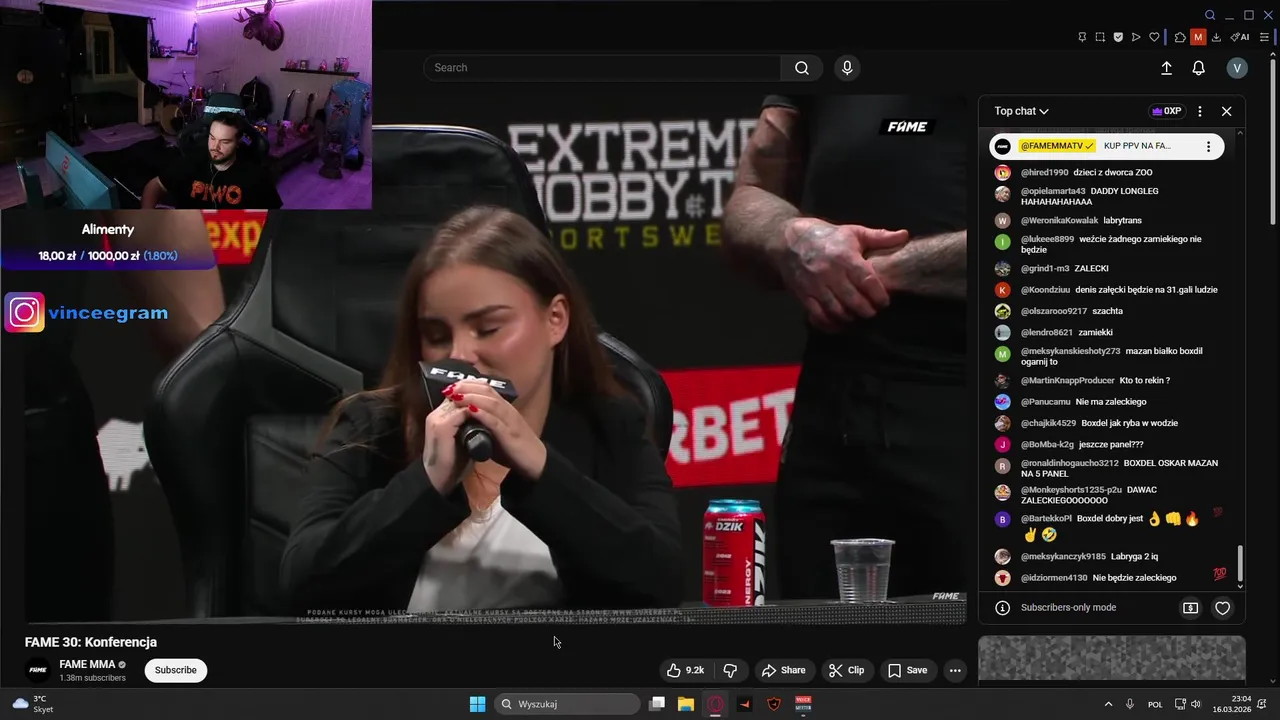Open live chat options three dots
This screenshot has height=720, width=1280.
(1200, 111)
